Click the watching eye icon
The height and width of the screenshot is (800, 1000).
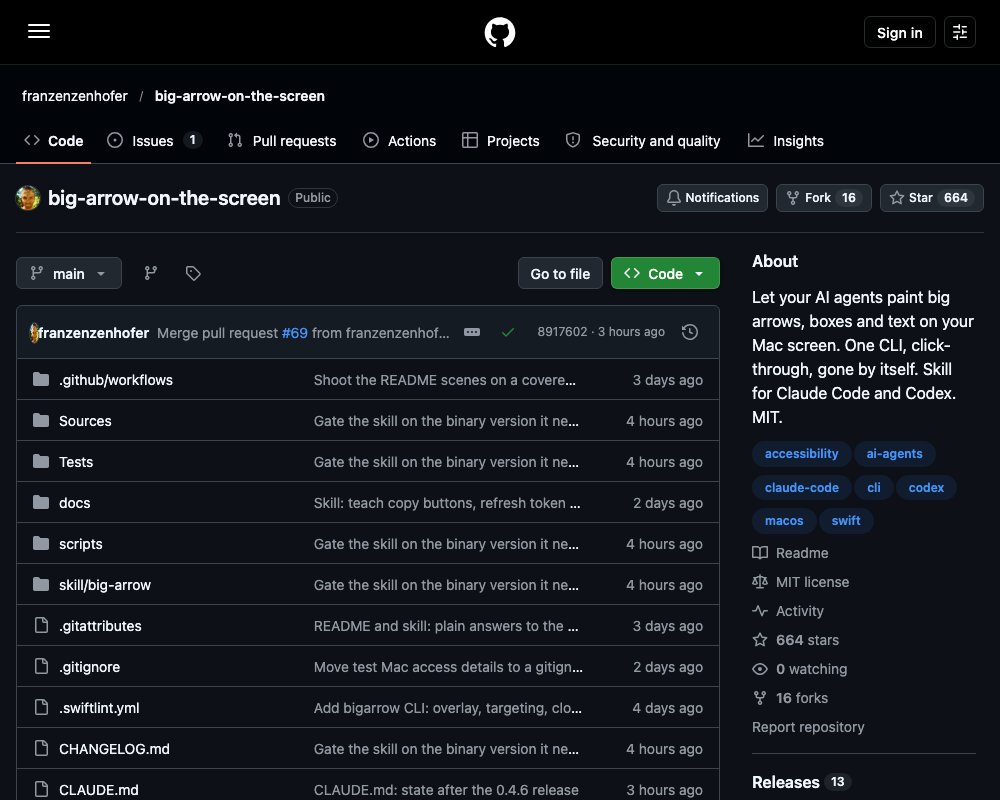pos(760,669)
